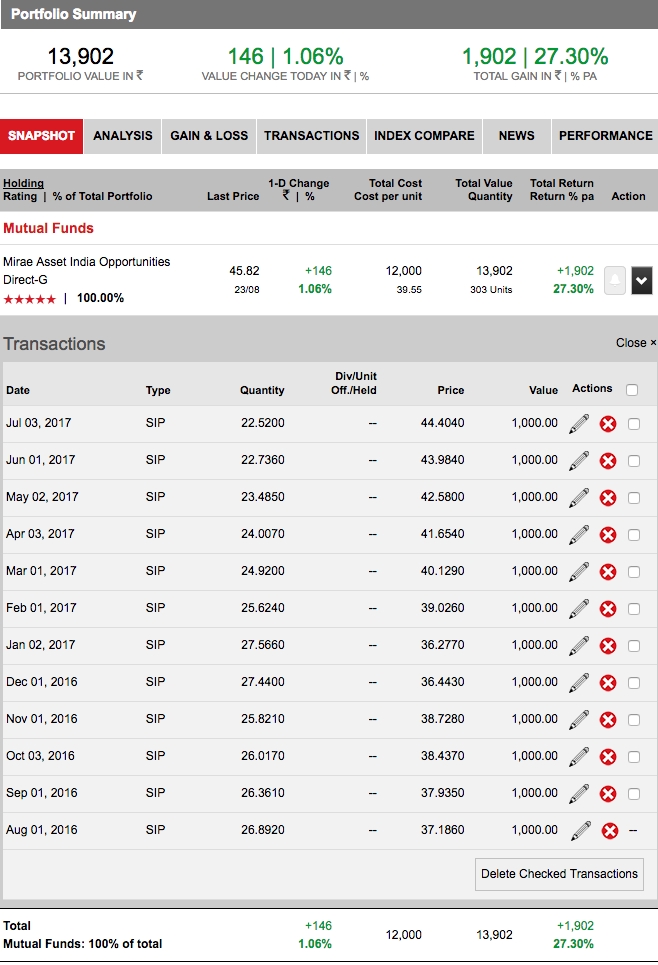Click pencil icon for Oct 03, 2016 row

(578, 757)
